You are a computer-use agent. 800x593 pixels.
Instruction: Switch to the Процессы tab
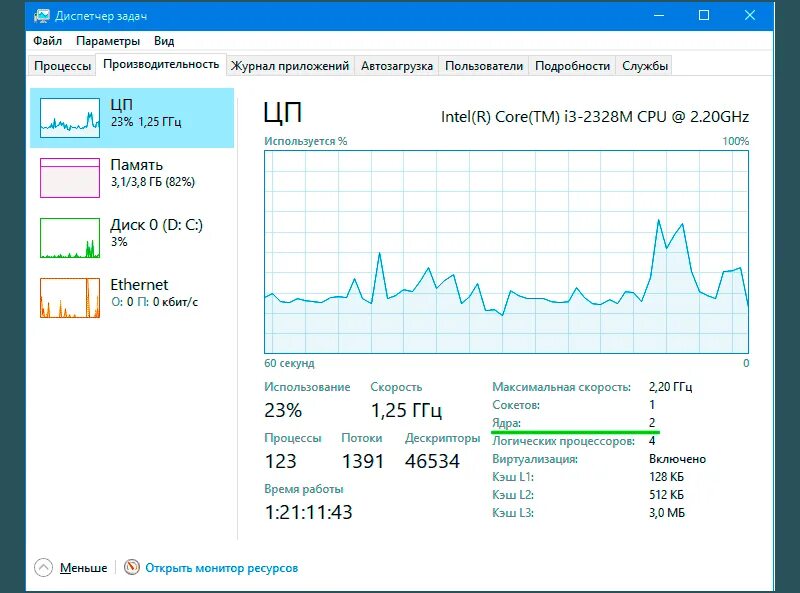[x=62, y=66]
